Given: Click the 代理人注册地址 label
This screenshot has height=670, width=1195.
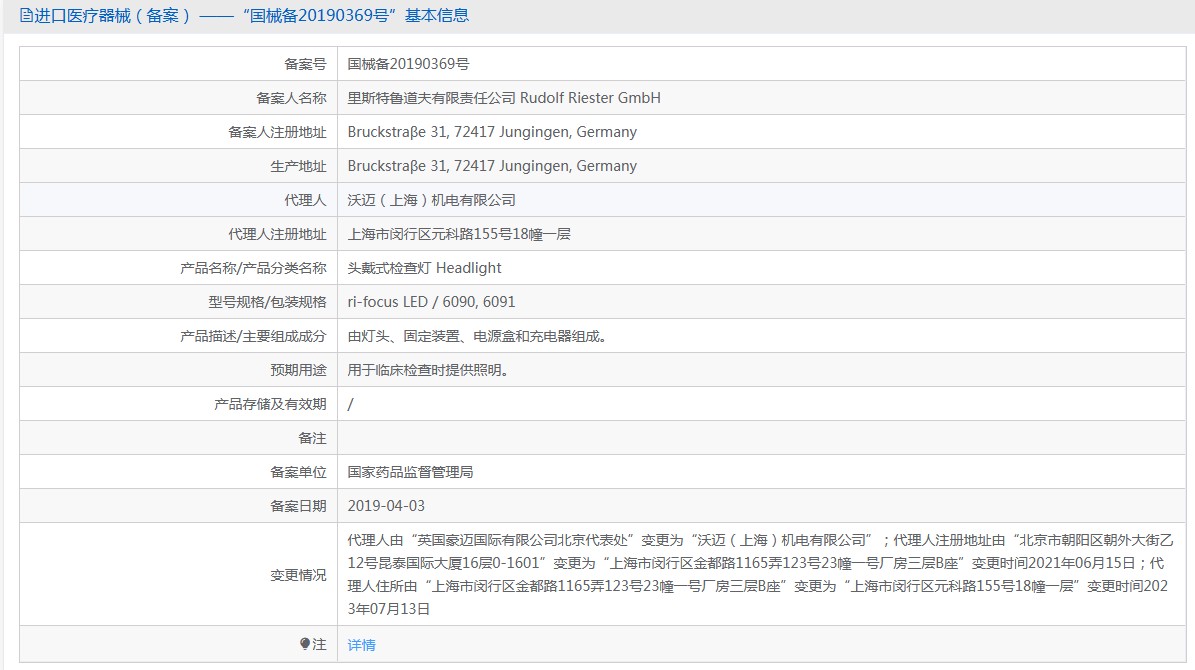Looking at the screenshot, I should click(x=277, y=234).
